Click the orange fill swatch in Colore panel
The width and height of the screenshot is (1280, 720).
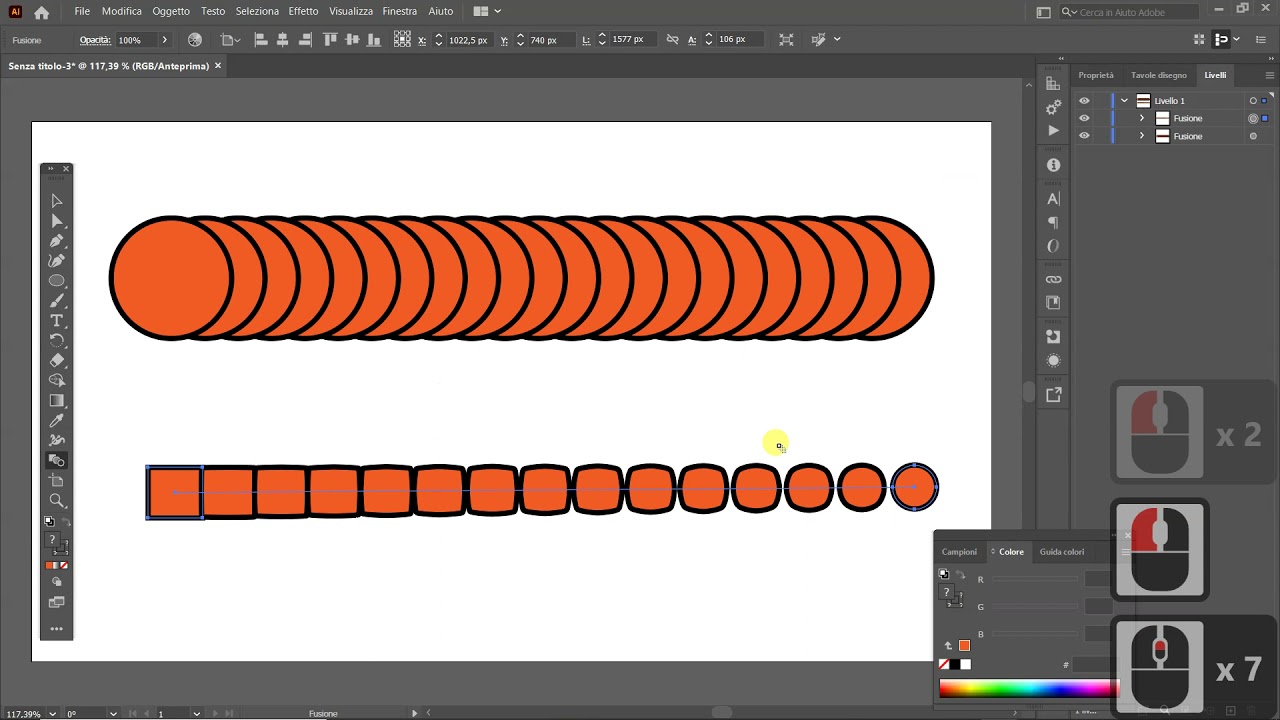click(x=964, y=645)
